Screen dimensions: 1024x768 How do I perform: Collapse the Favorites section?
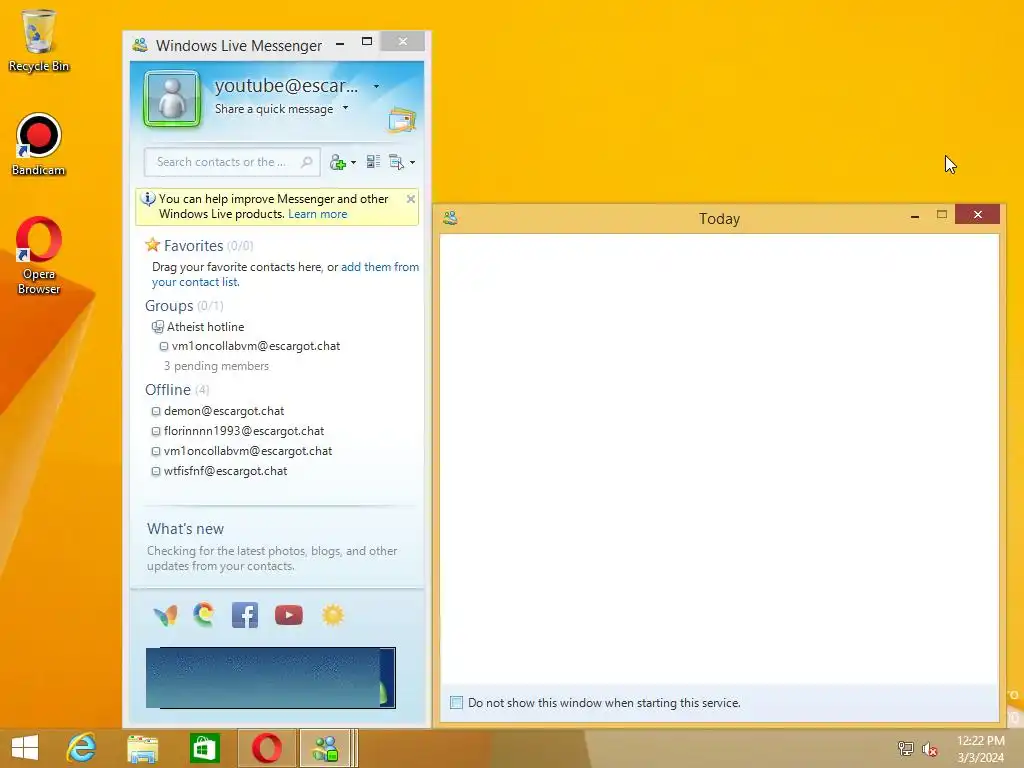coord(193,246)
